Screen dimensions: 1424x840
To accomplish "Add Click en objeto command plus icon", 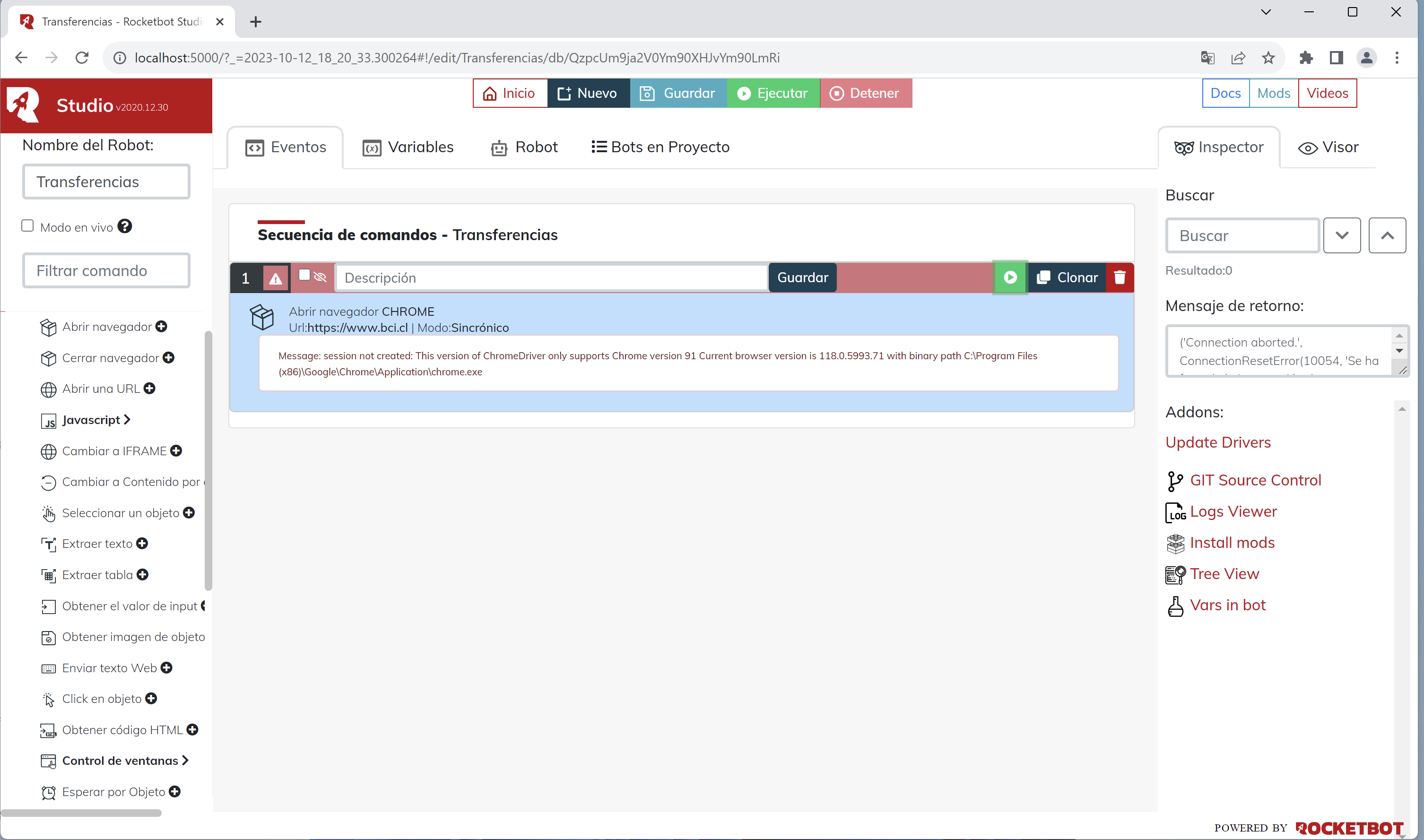I will click(x=151, y=699).
